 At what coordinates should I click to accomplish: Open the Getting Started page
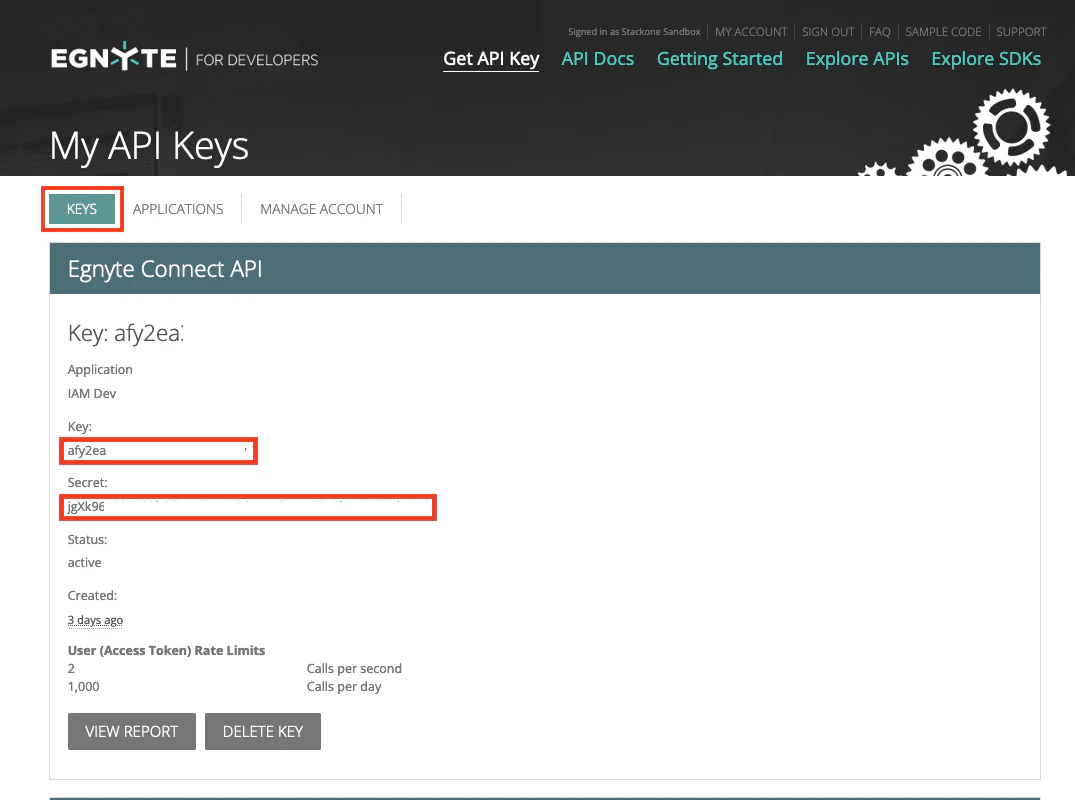pos(720,59)
